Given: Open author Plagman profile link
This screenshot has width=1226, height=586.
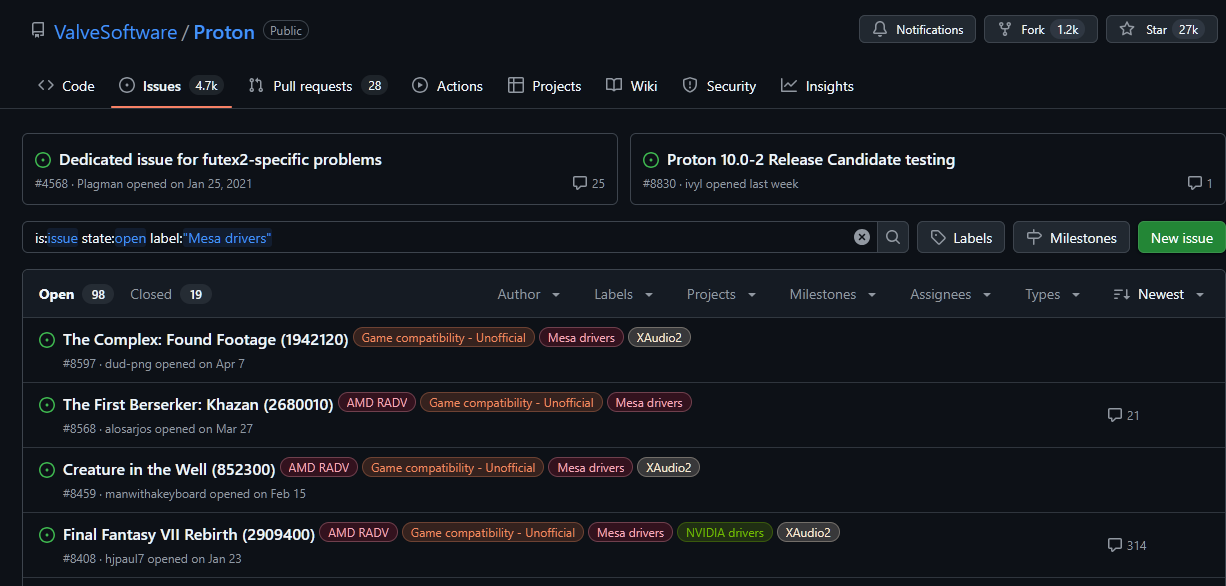Looking at the screenshot, I should (99, 184).
